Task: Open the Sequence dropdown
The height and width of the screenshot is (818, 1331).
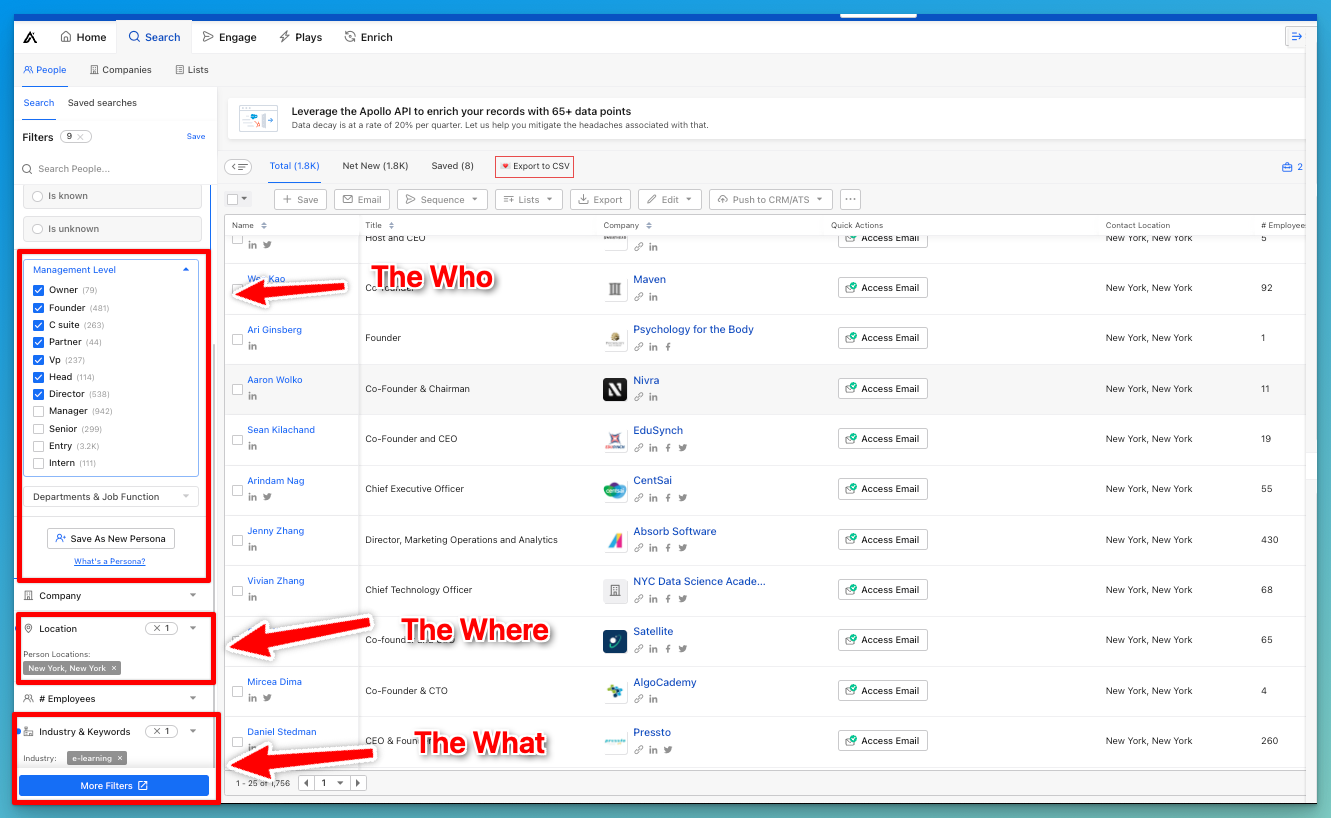Action: point(443,199)
